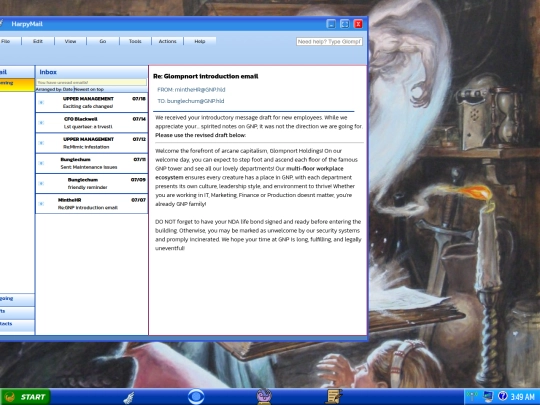Select the Outgoing folder in sidebar
Viewport: 540px width, 405px height.
(x=17, y=300)
